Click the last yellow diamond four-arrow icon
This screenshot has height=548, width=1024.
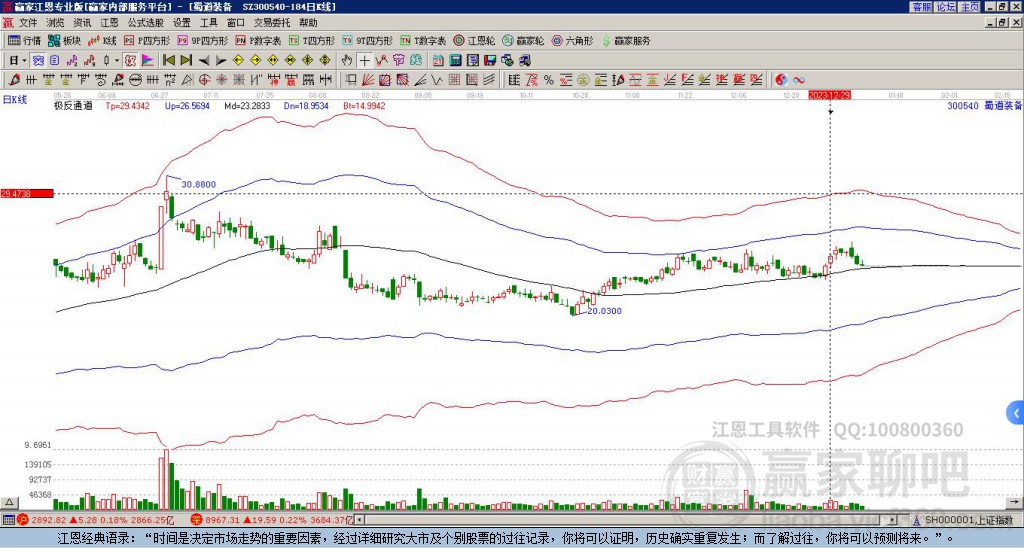pyautogui.click(x=325, y=60)
